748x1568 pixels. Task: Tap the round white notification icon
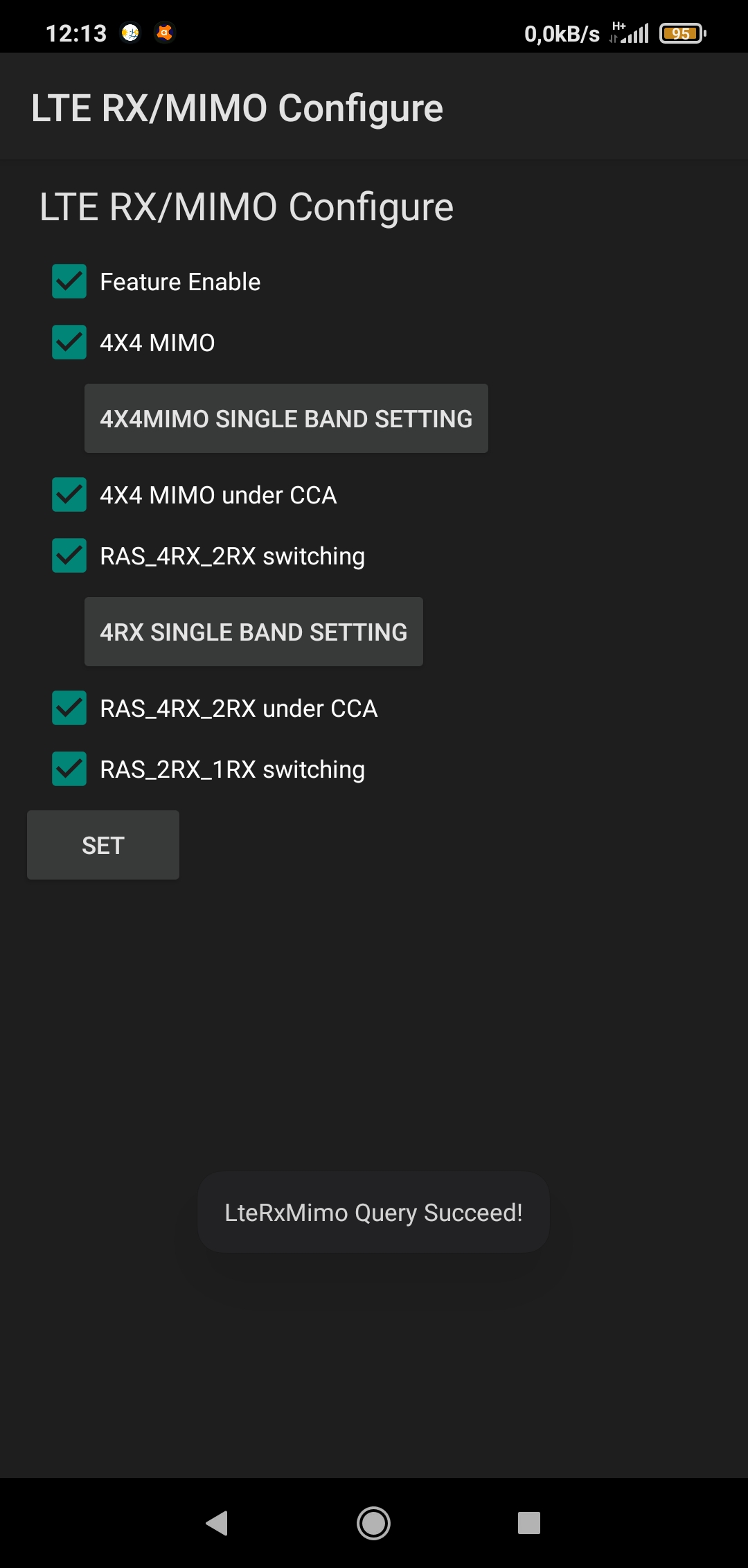click(130, 33)
